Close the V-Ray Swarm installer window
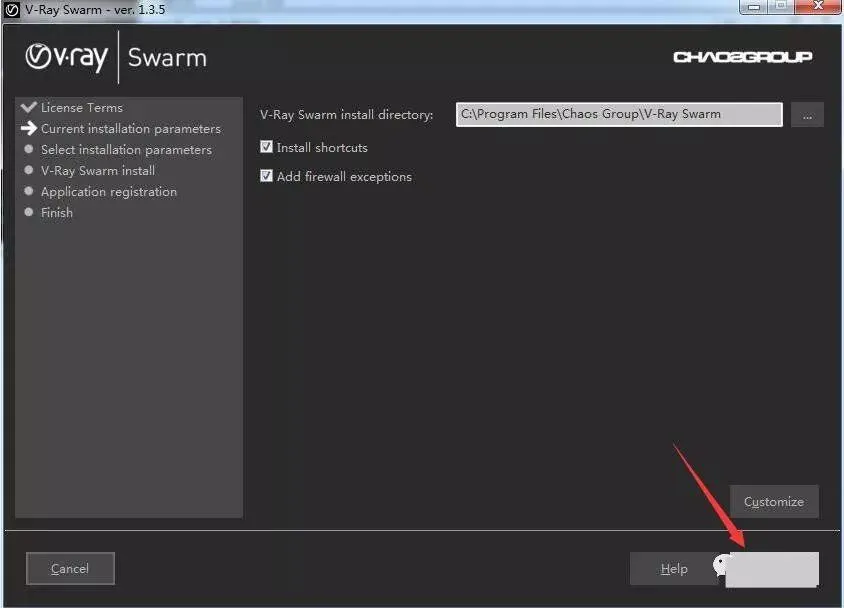Screen dimensions: 844x608 tap(818, 7)
